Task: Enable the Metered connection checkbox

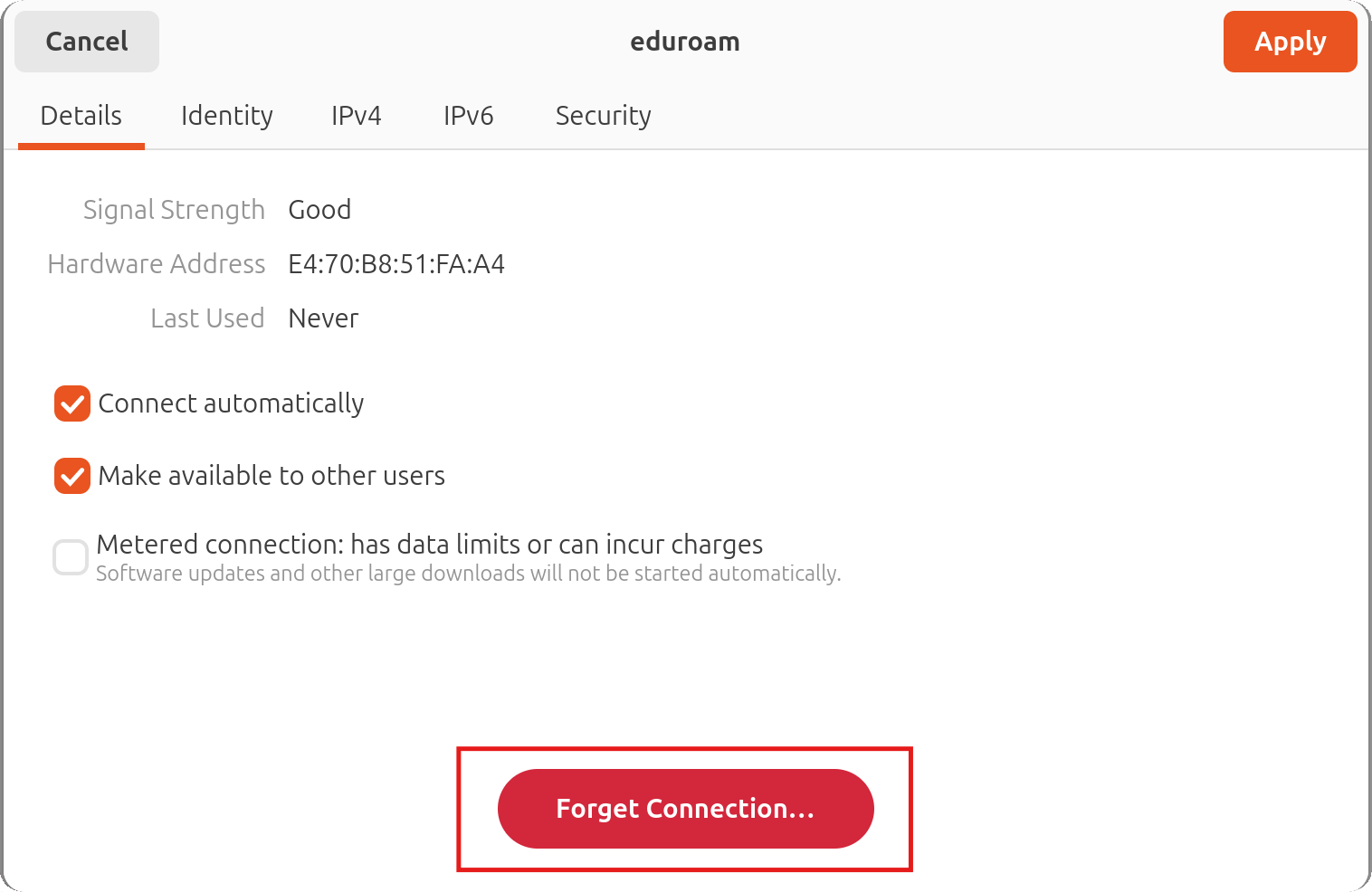Action: pos(71,557)
